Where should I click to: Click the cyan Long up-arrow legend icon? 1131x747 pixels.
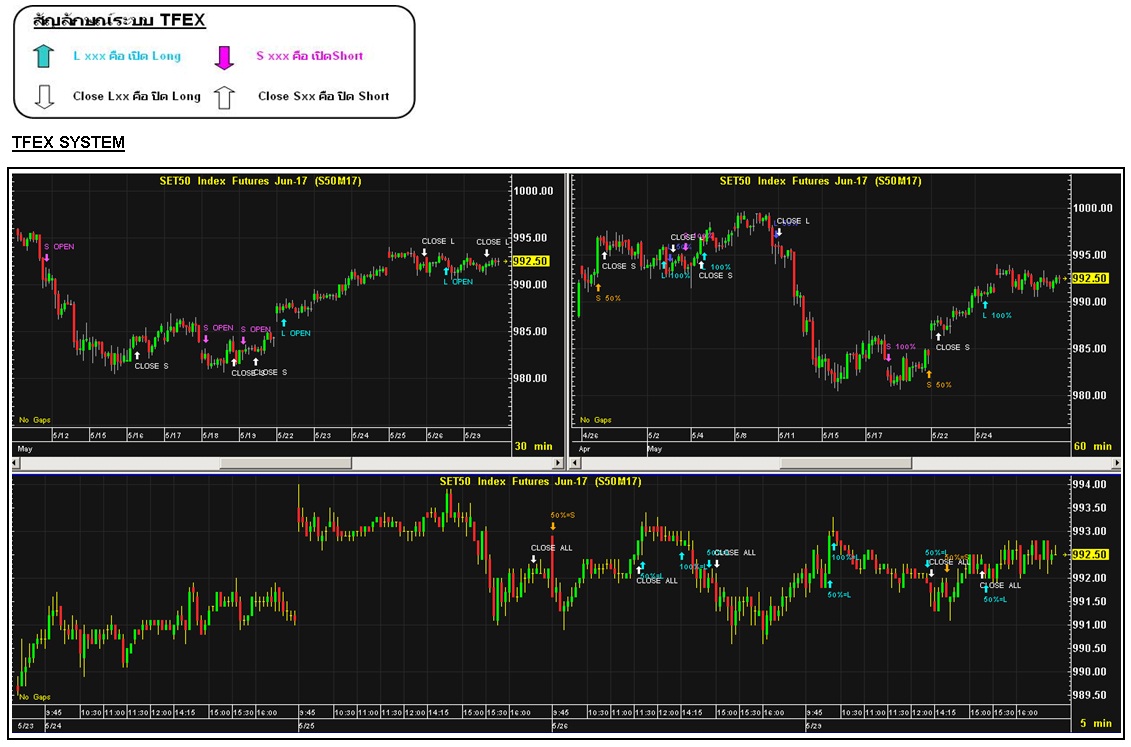point(43,56)
